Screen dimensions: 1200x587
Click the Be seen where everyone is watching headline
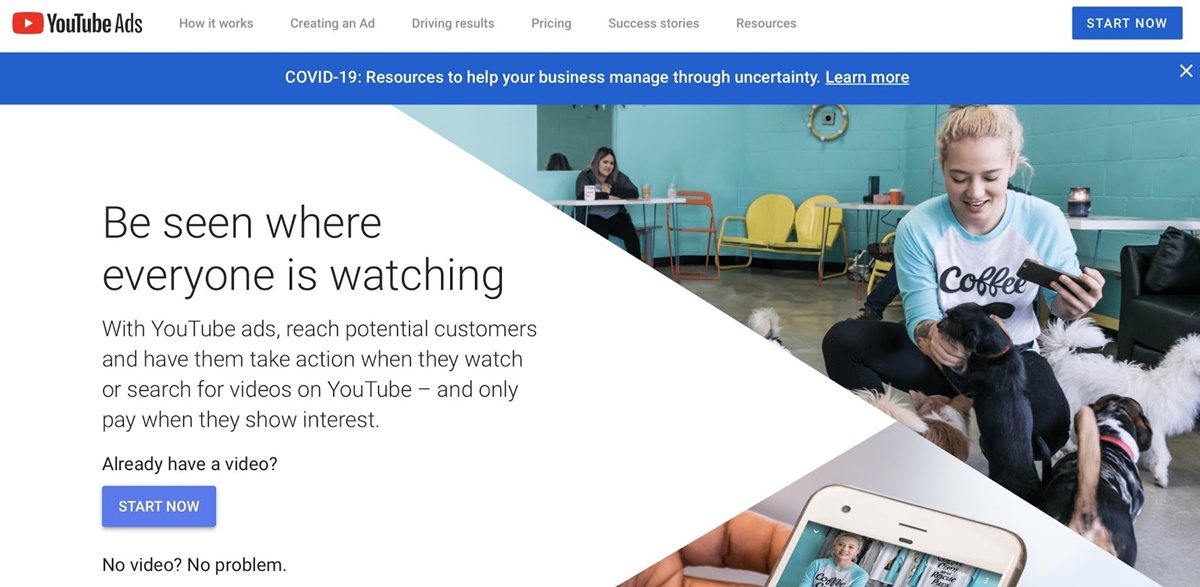(303, 248)
